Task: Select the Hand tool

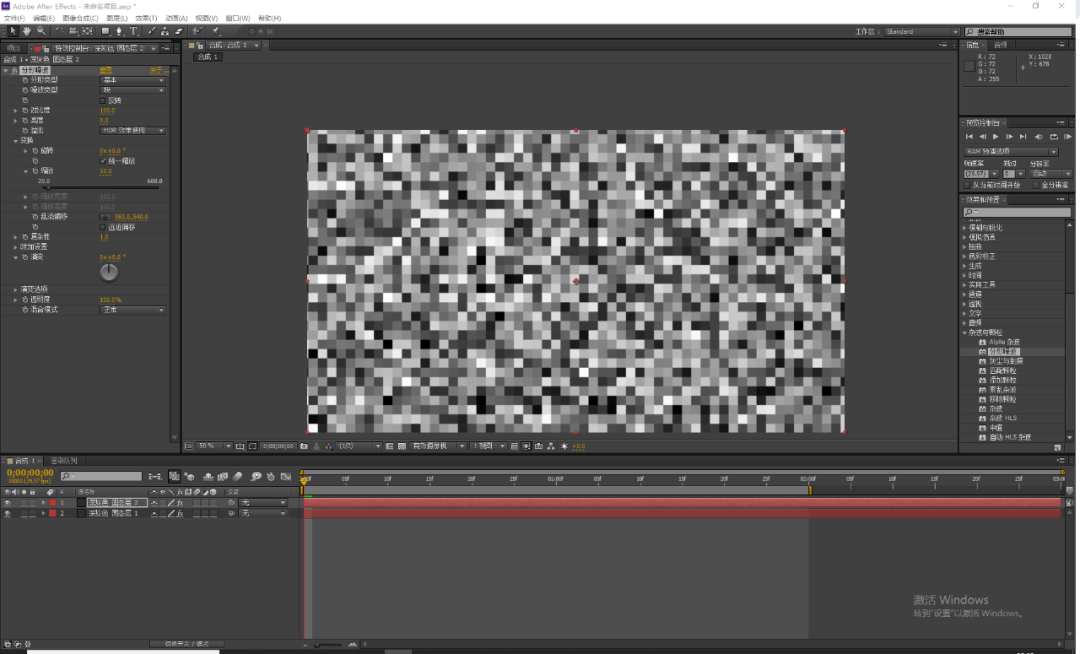Action: 27,31
